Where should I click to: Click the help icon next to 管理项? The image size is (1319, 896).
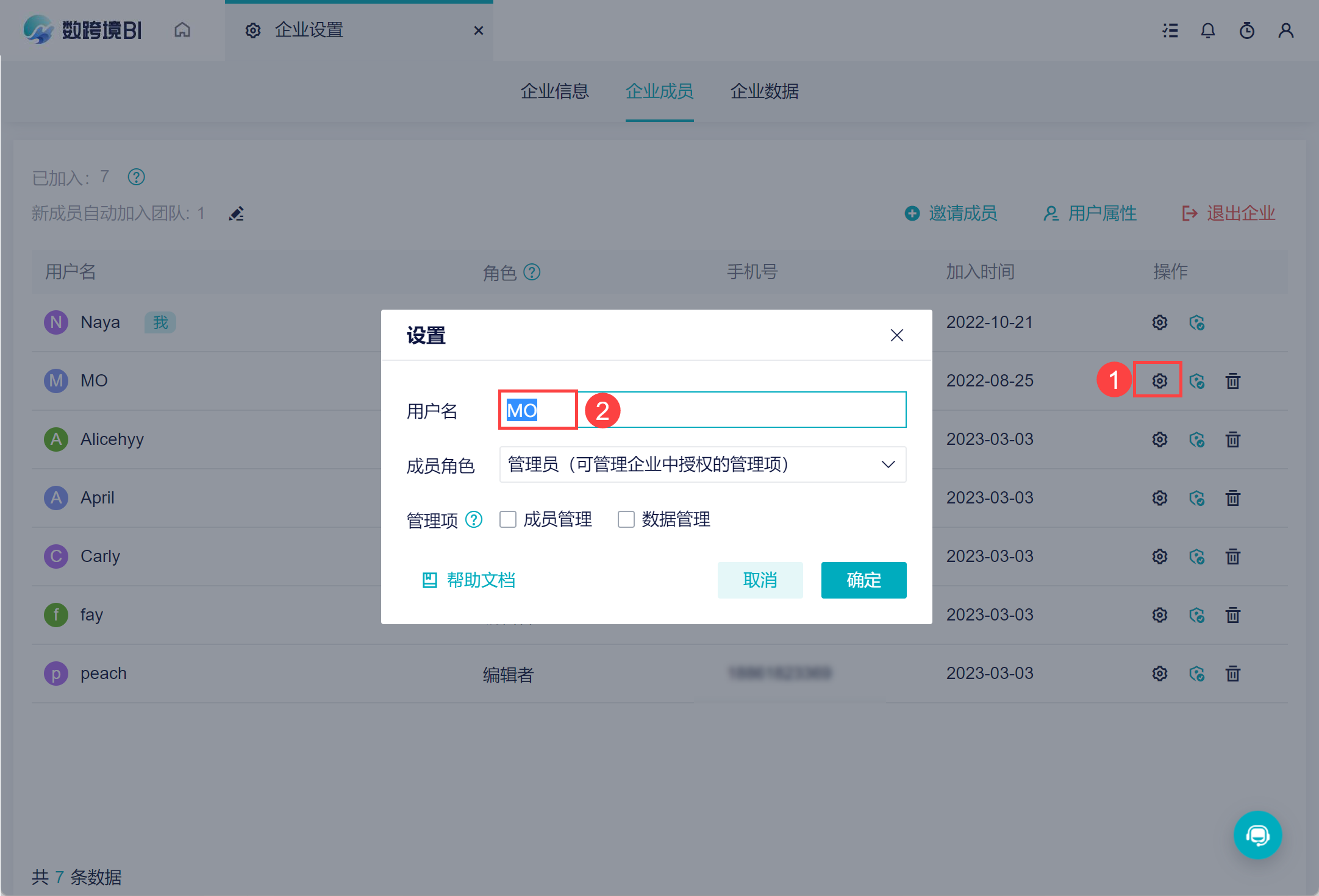pyautogui.click(x=473, y=519)
